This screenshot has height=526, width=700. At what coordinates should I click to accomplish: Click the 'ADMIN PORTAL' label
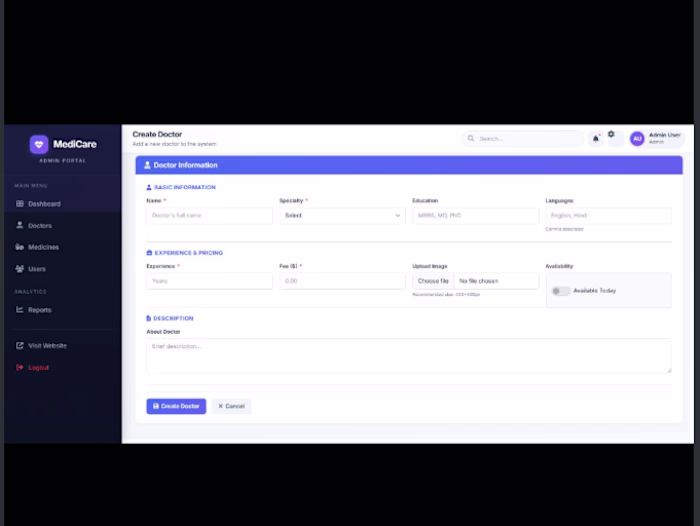pos(62,160)
